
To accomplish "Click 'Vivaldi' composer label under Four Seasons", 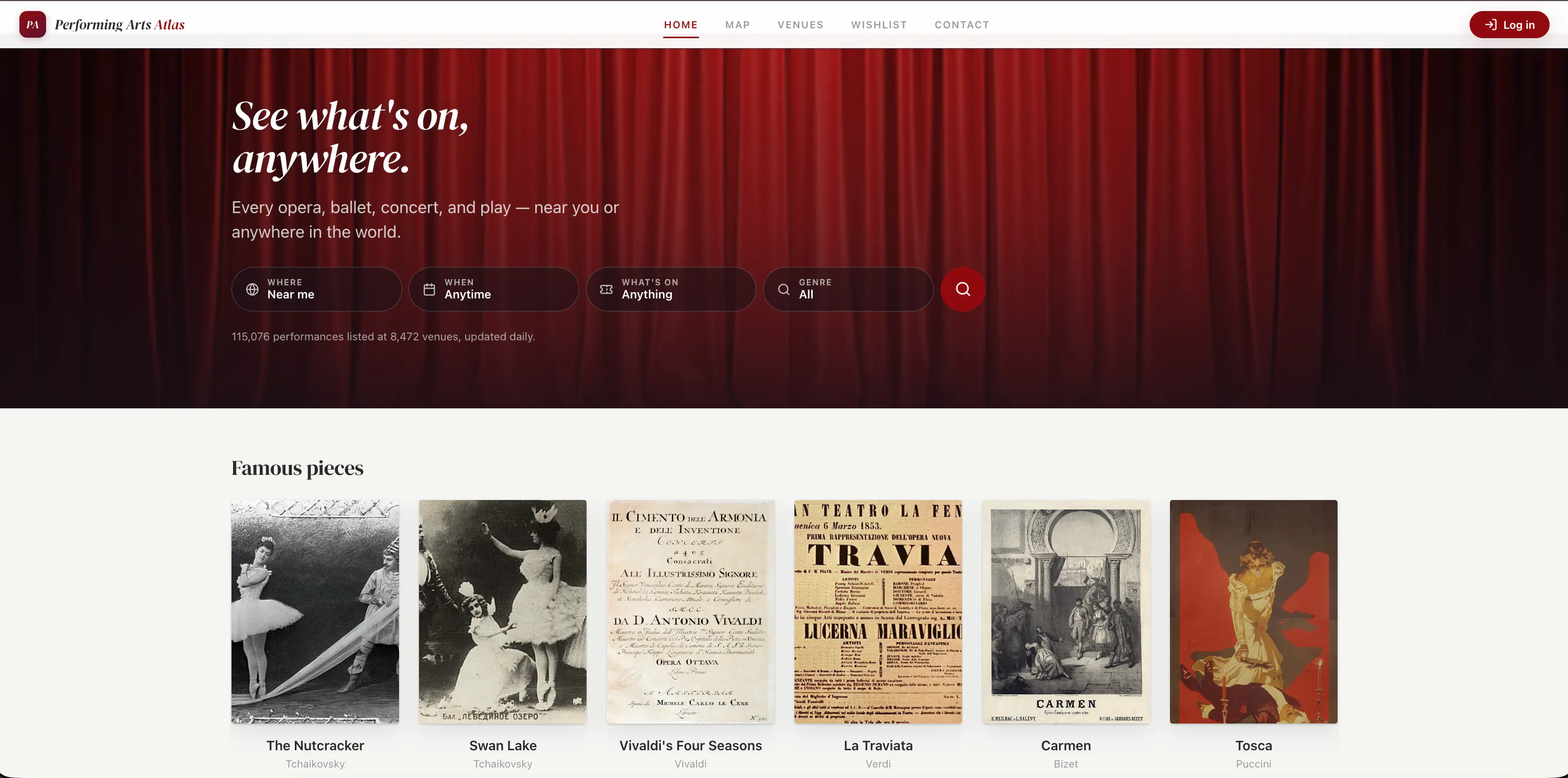I will 690,763.
